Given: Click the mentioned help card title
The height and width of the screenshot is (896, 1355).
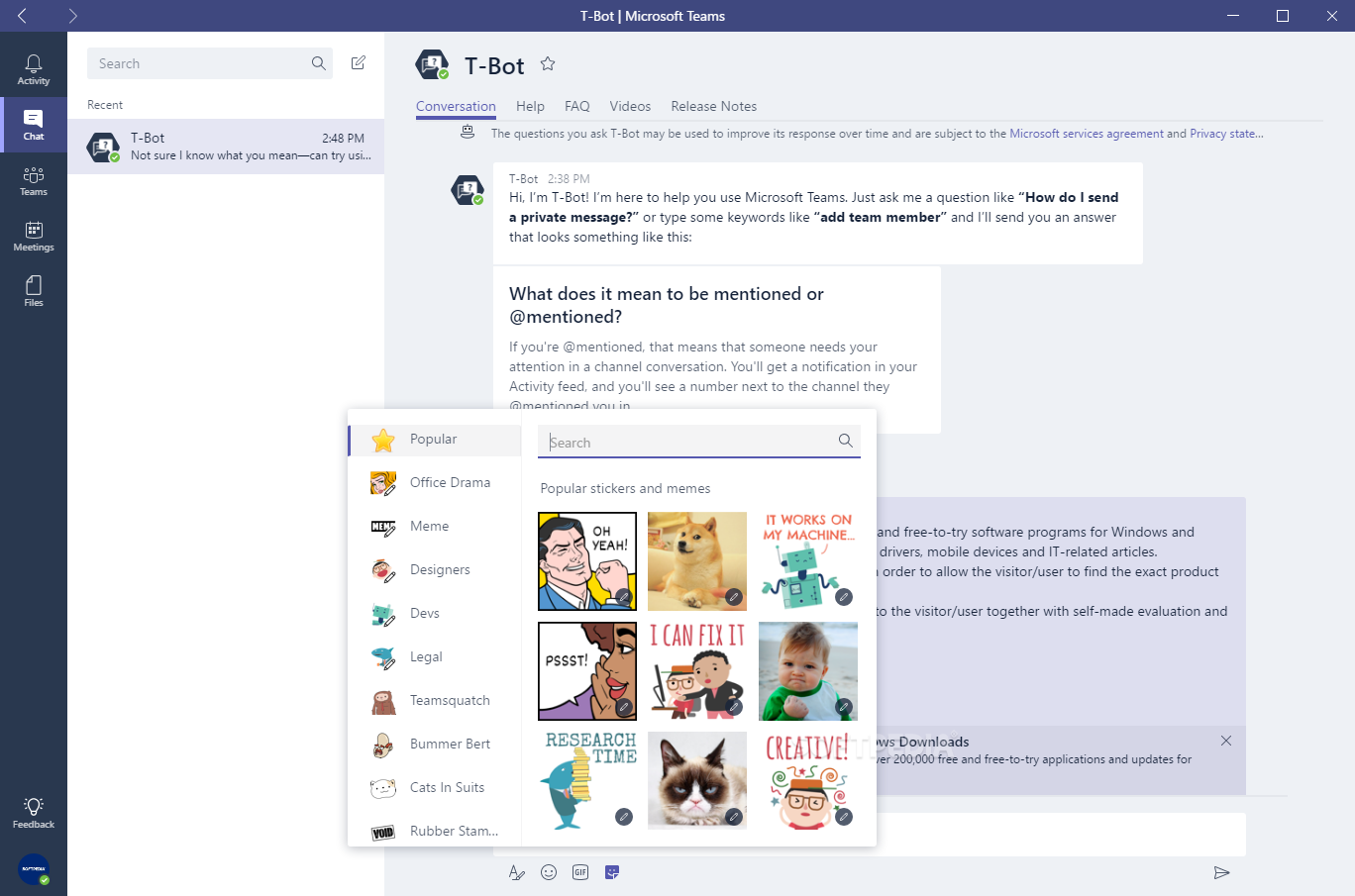Looking at the screenshot, I should [x=667, y=305].
